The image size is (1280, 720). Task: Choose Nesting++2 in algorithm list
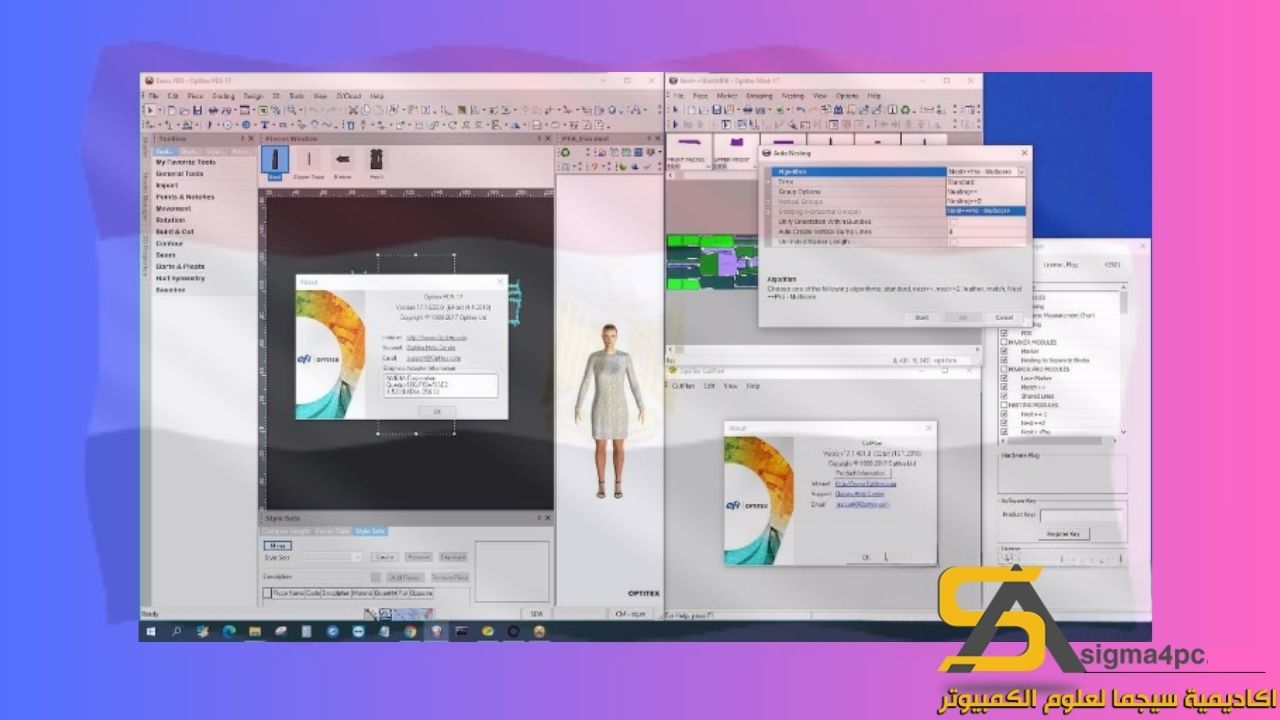point(985,201)
